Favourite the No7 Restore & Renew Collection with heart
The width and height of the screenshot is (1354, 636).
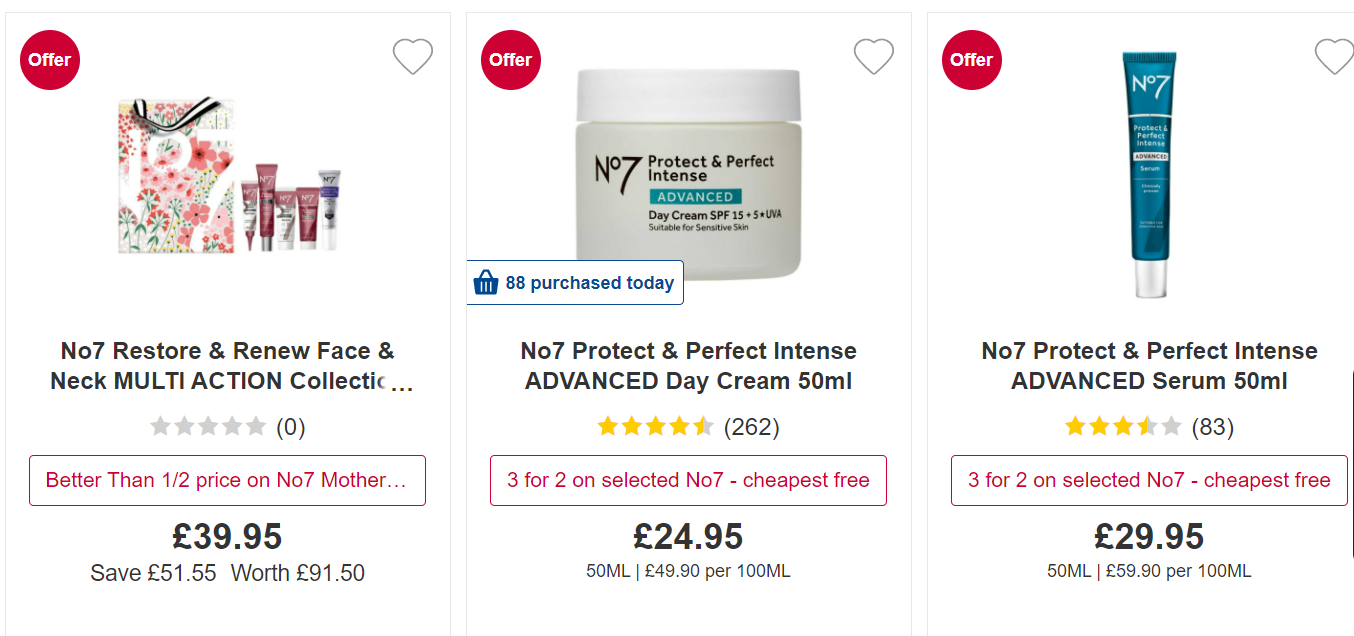412,57
